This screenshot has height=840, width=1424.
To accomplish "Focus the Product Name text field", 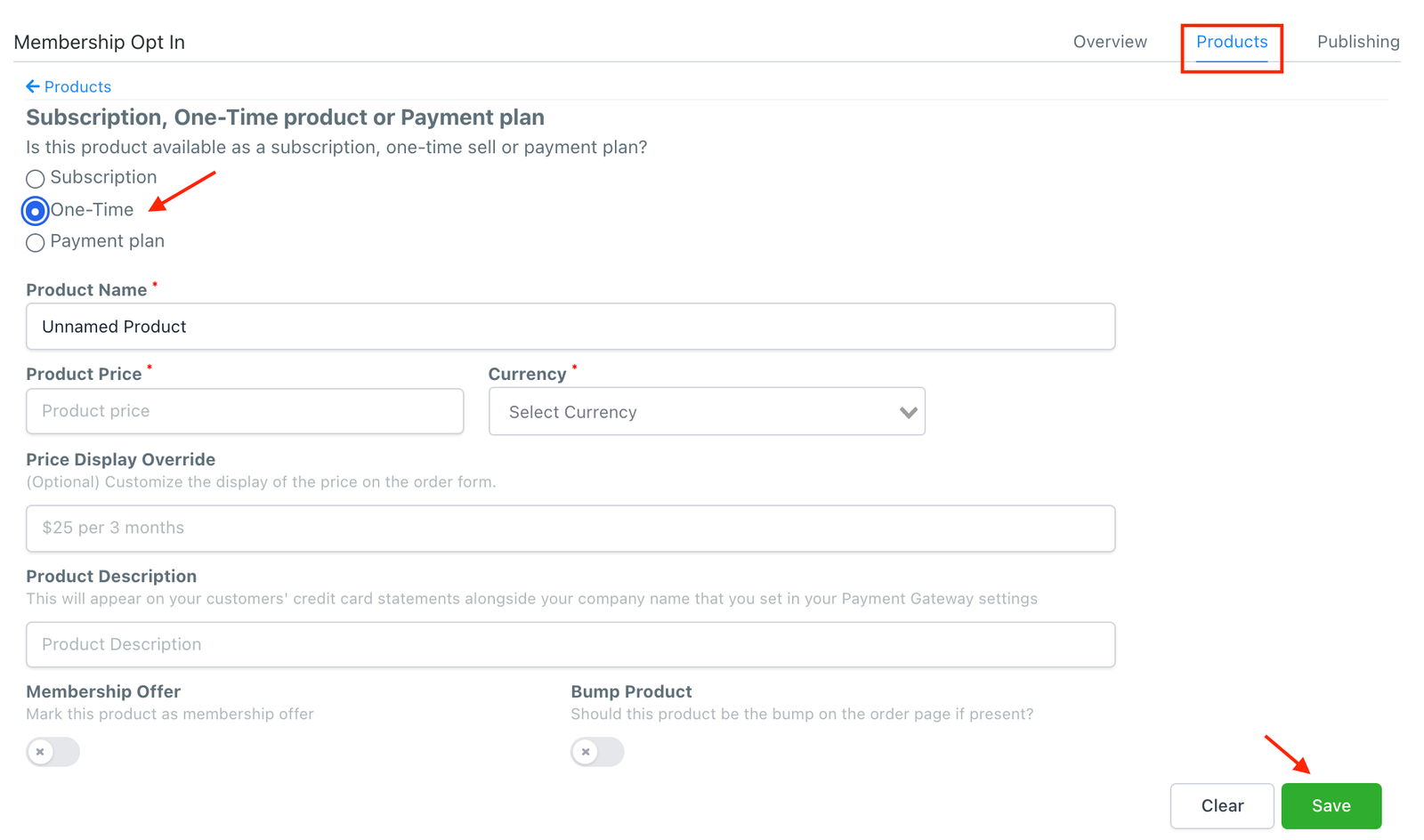I will click(570, 327).
